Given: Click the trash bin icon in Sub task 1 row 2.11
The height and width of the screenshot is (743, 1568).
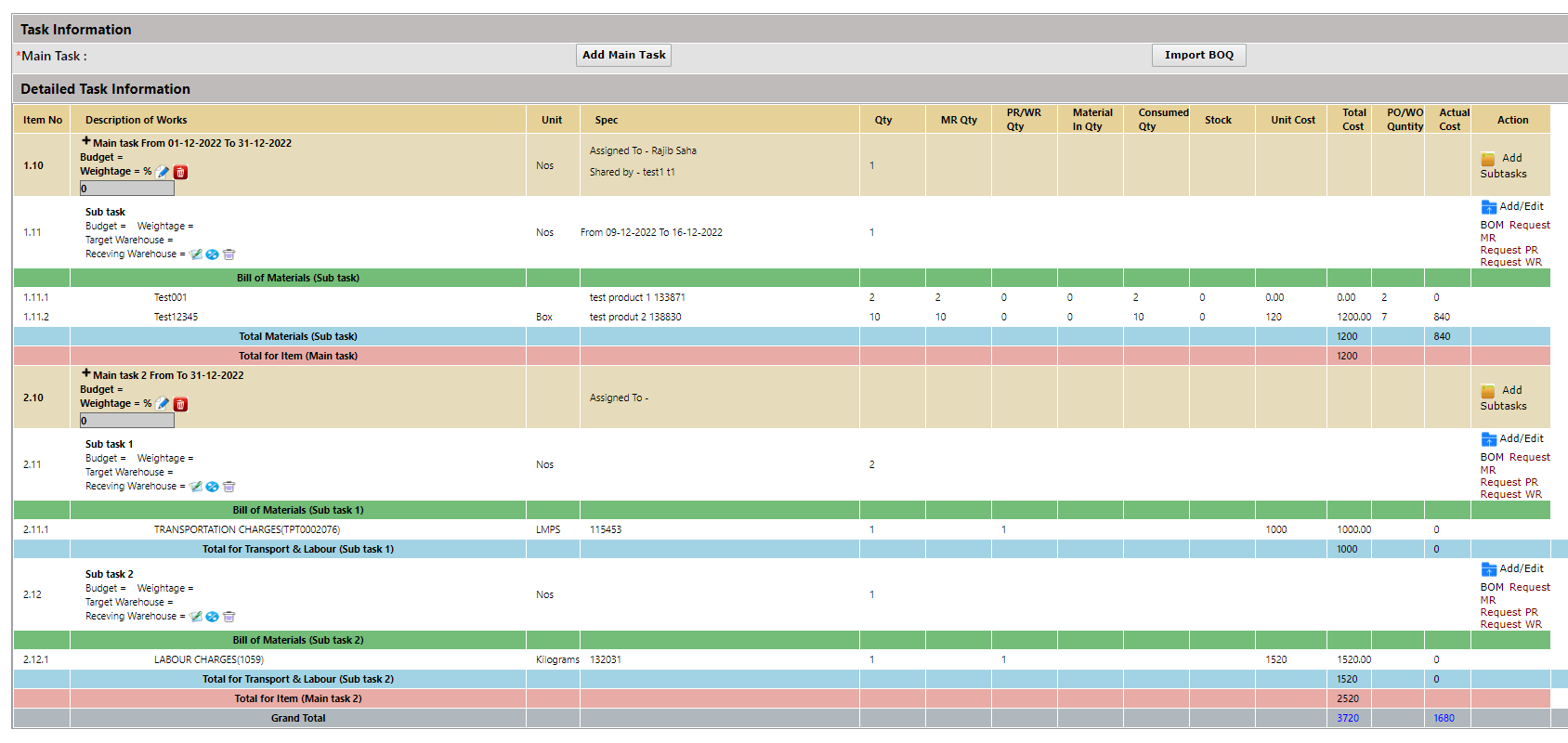Looking at the screenshot, I should (229, 487).
